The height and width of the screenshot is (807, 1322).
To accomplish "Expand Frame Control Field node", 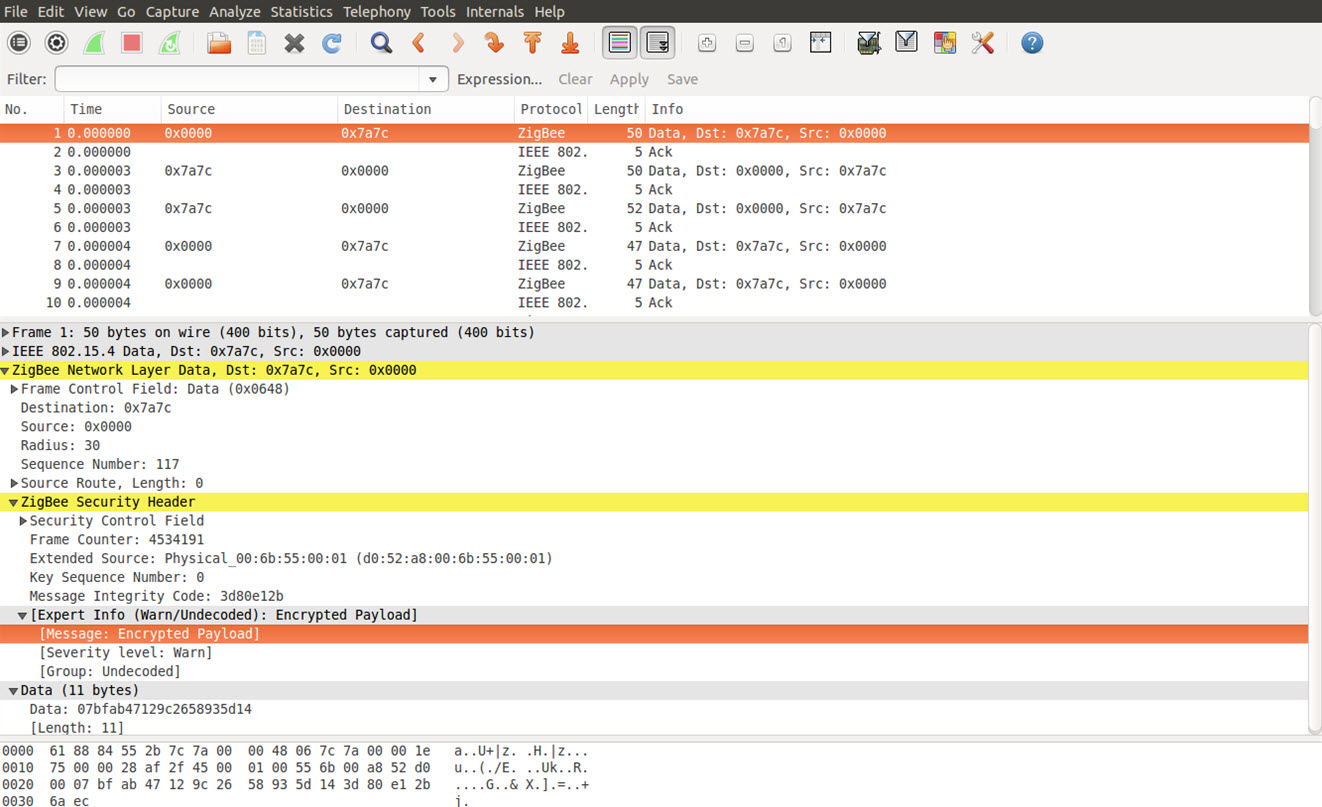I will [x=15, y=389].
